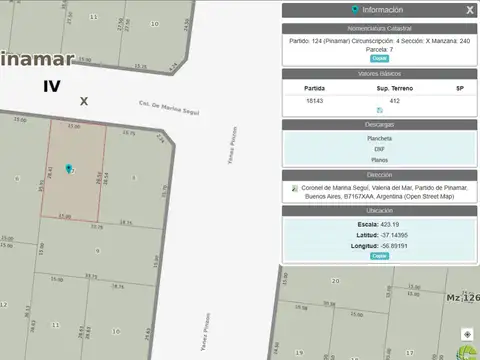Click the teal marker pin on parcel 7
480x360 pixels.
pyautogui.click(x=68, y=168)
